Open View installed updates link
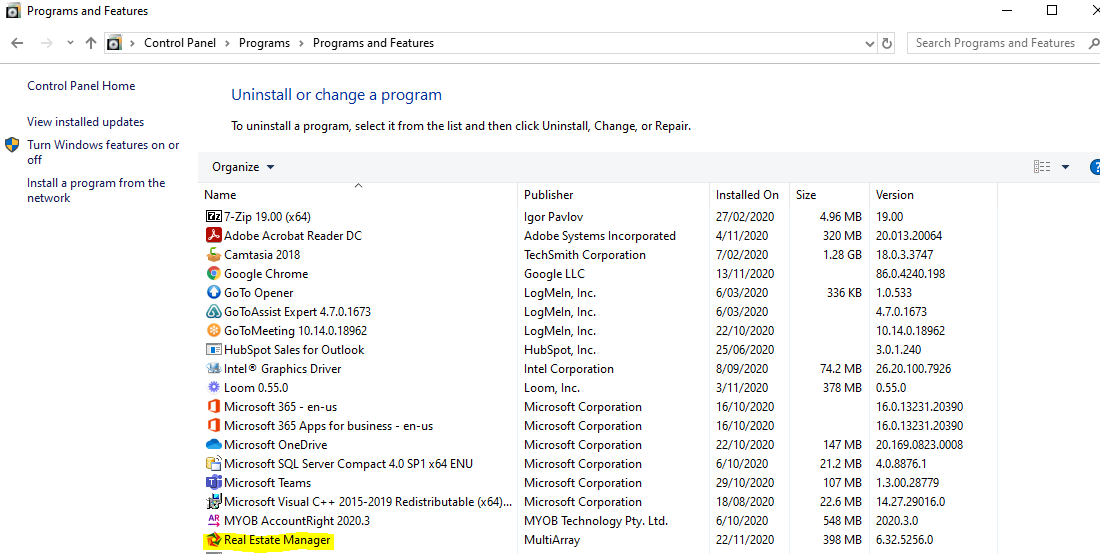The width and height of the screenshot is (1100, 554). pos(86,121)
